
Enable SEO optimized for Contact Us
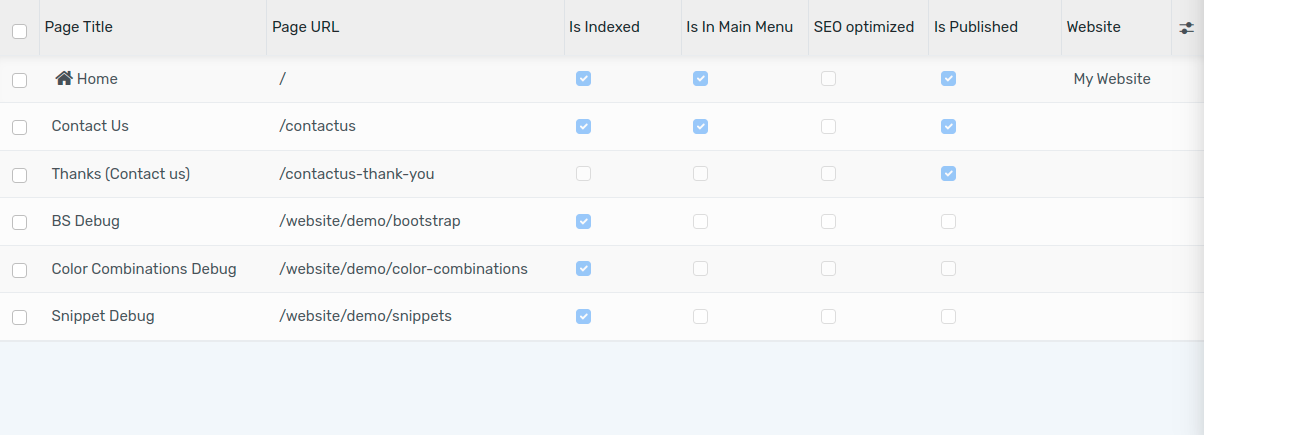pyautogui.click(x=828, y=126)
